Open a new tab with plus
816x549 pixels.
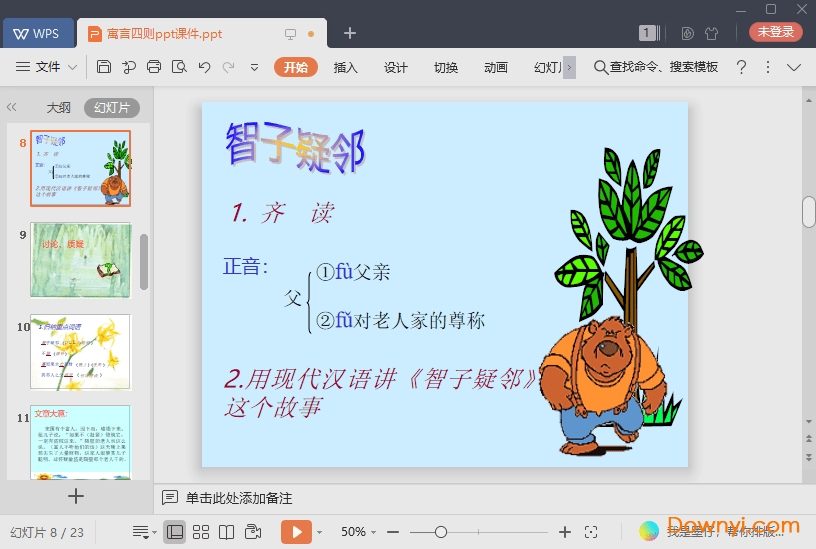350,33
